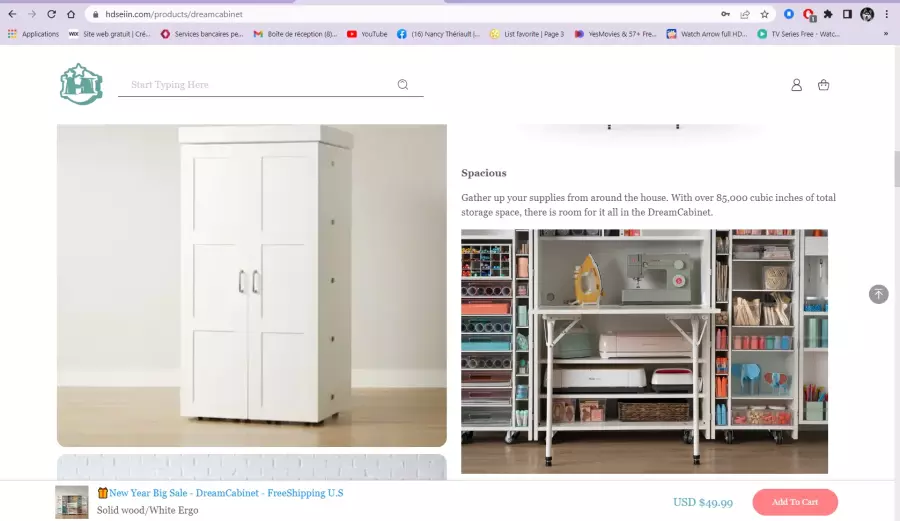900x521 pixels.
Task: Click the browser address bar URL
Action: pos(174,14)
